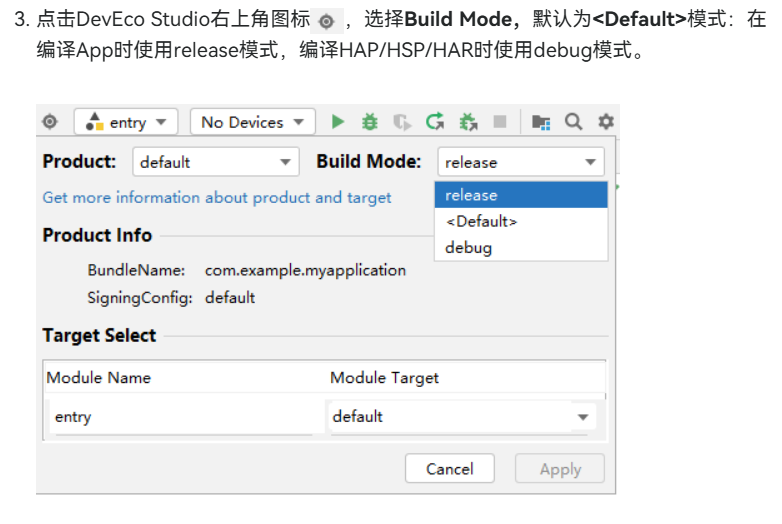Click the greyed-out run icon beside debug
The image size is (782, 524).
(402, 122)
